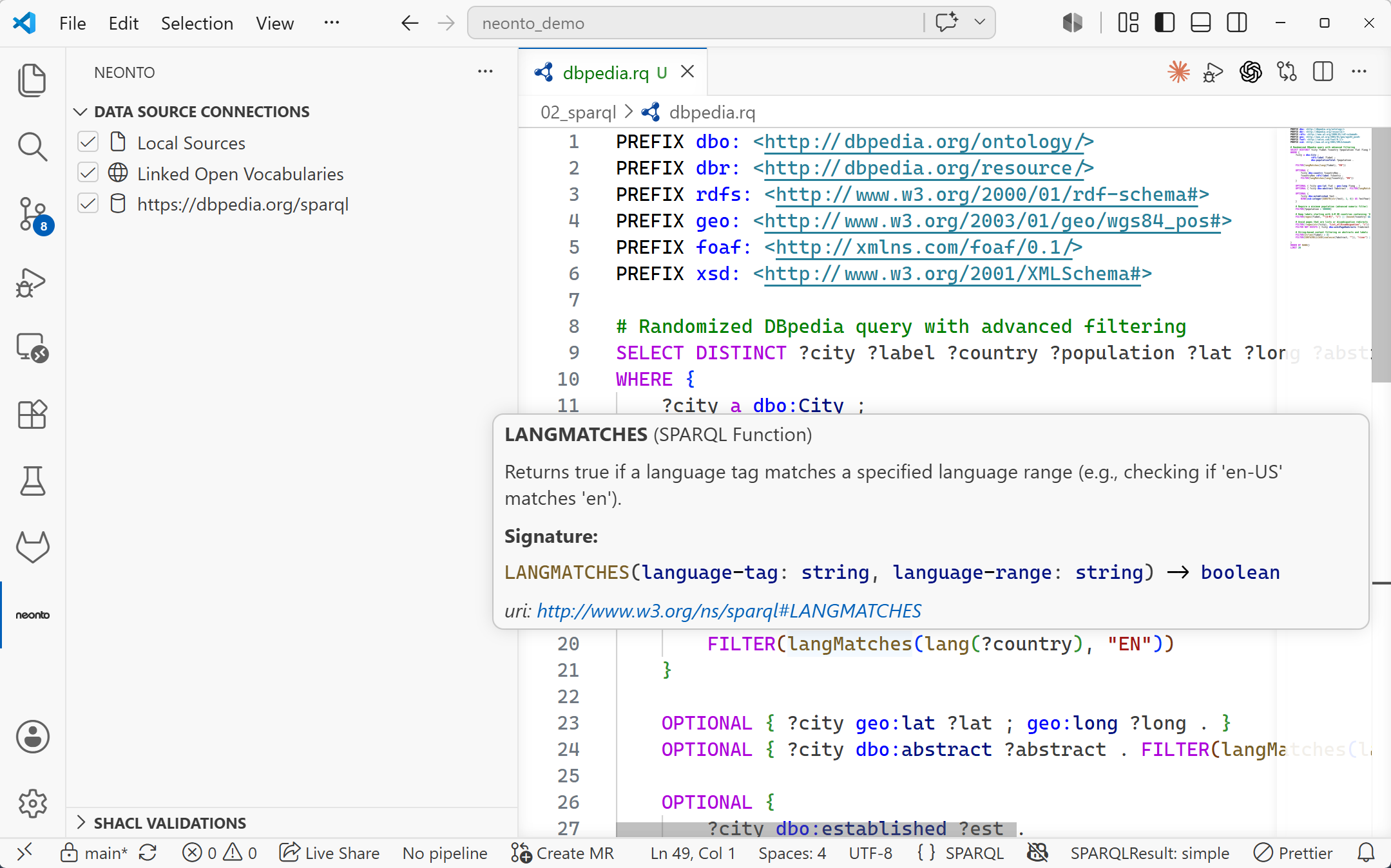This screenshot has width=1391, height=868.
Task: Open the GitLab view in activity bar
Action: [x=32, y=547]
